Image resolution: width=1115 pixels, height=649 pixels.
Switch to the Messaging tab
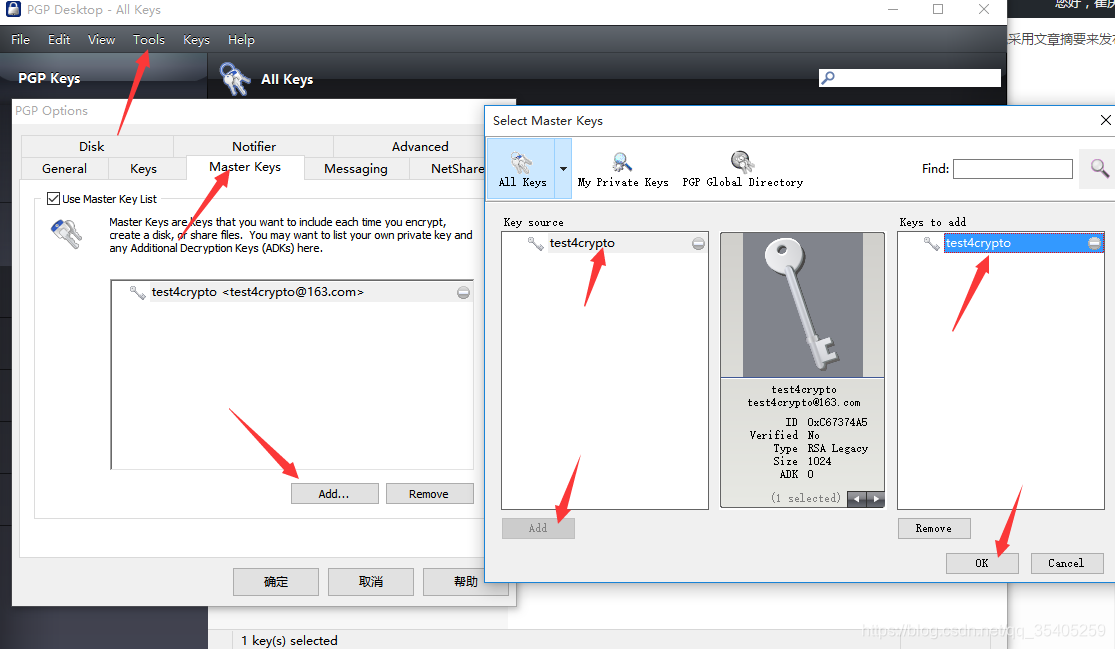pyautogui.click(x=356, y=168)
